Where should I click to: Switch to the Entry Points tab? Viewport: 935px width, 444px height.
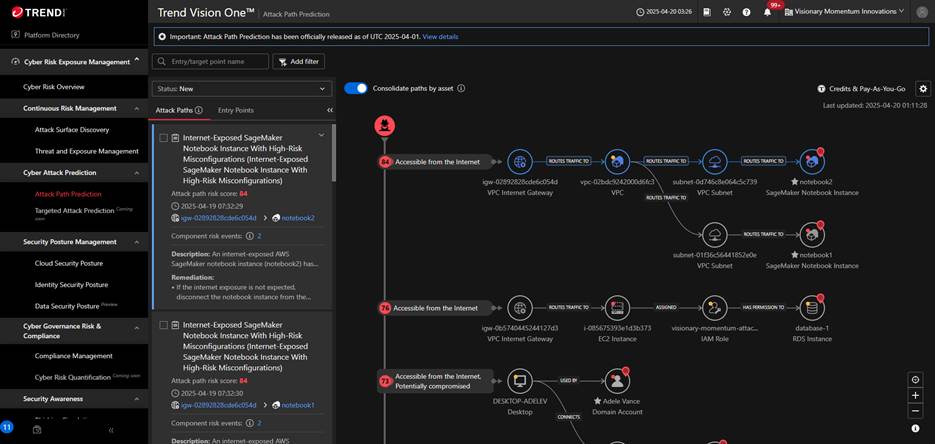click(236, 110)
